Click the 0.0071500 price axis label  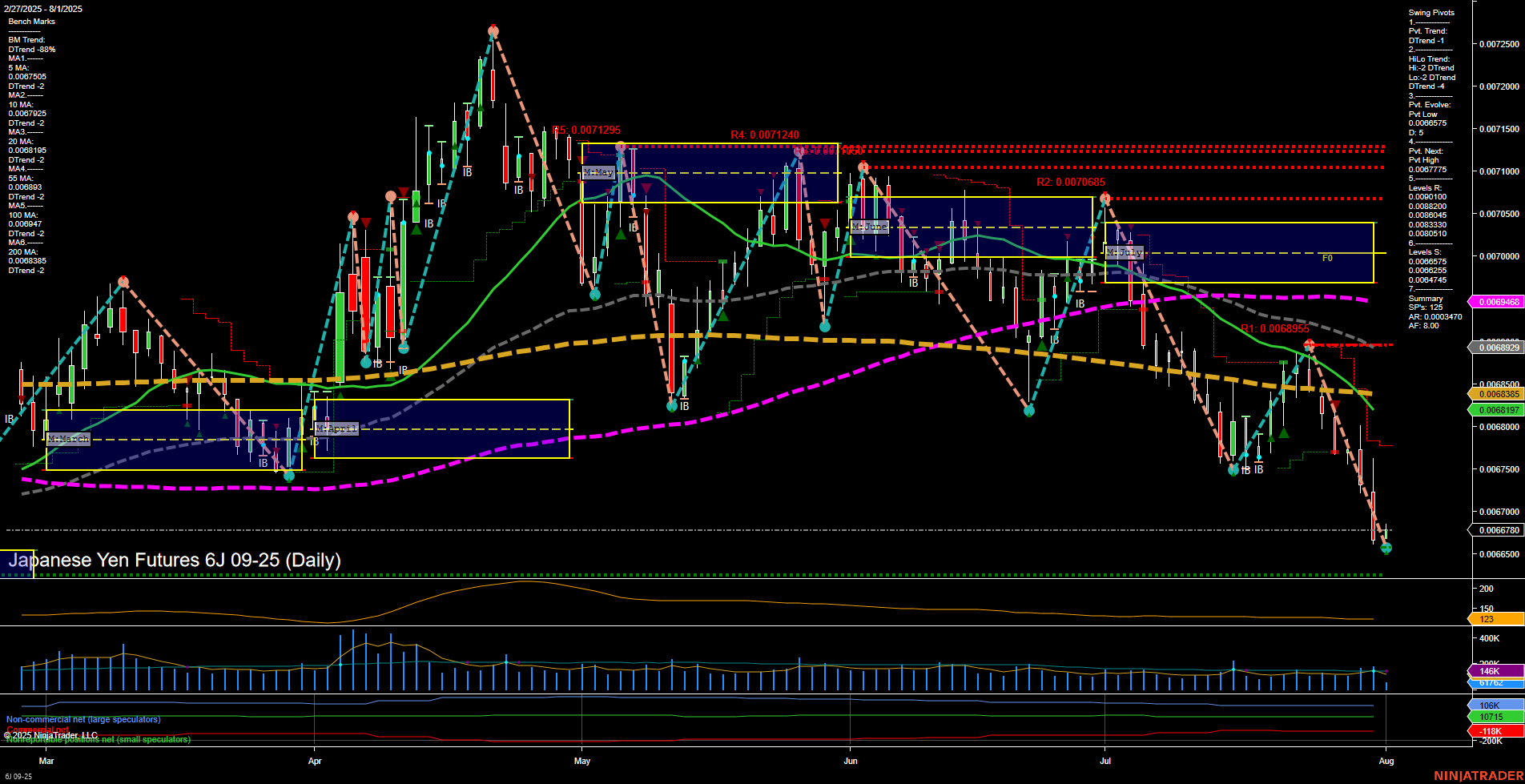click(1499, 129)
